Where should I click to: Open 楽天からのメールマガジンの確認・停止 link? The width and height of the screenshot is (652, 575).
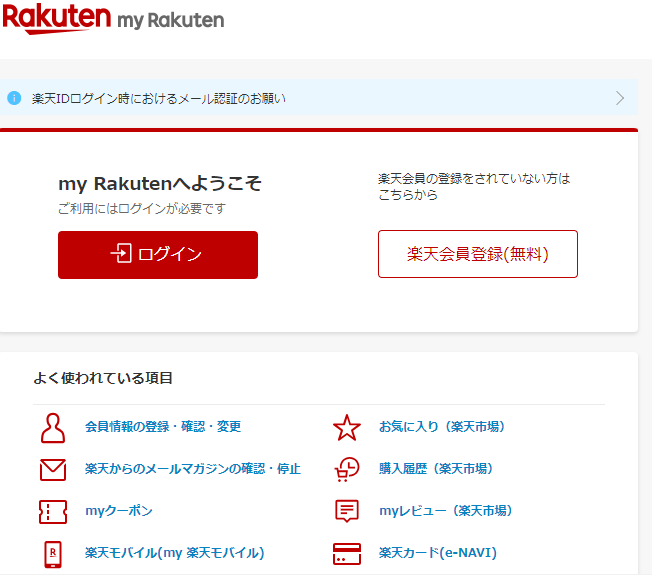pos(193,469)
